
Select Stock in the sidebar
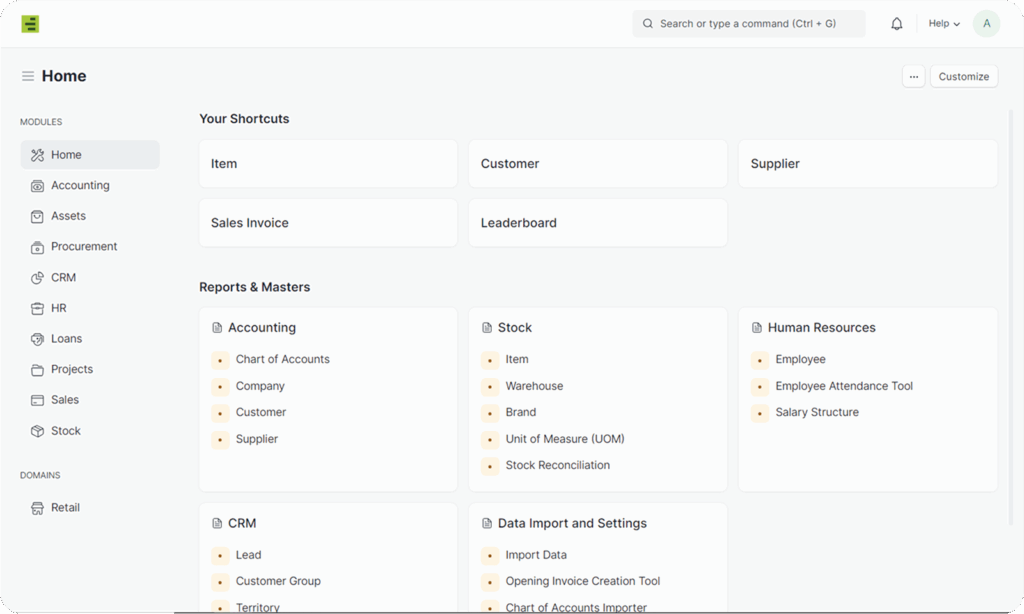(66, 431)
